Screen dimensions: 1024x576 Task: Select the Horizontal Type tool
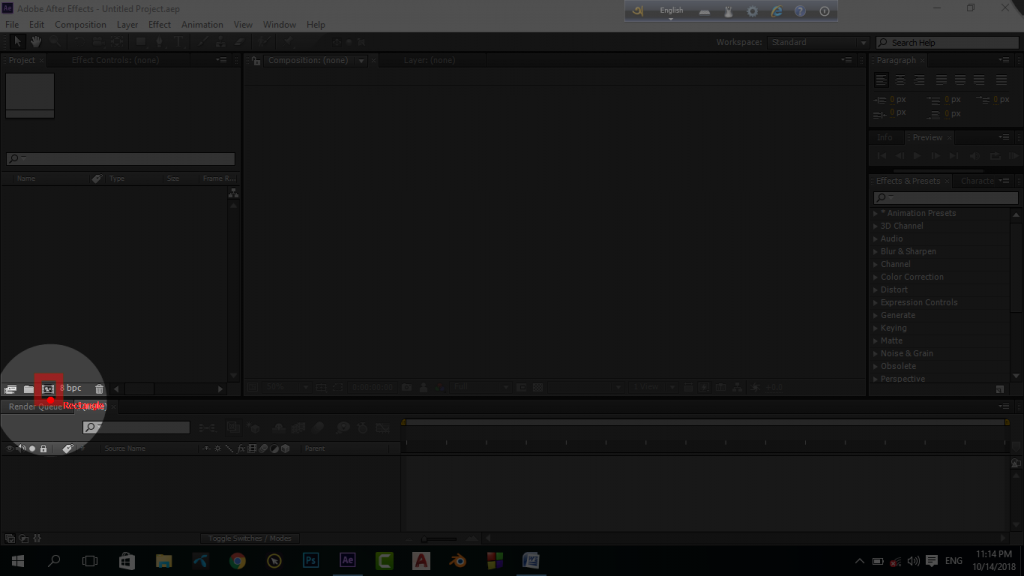[x=178, y=42]
